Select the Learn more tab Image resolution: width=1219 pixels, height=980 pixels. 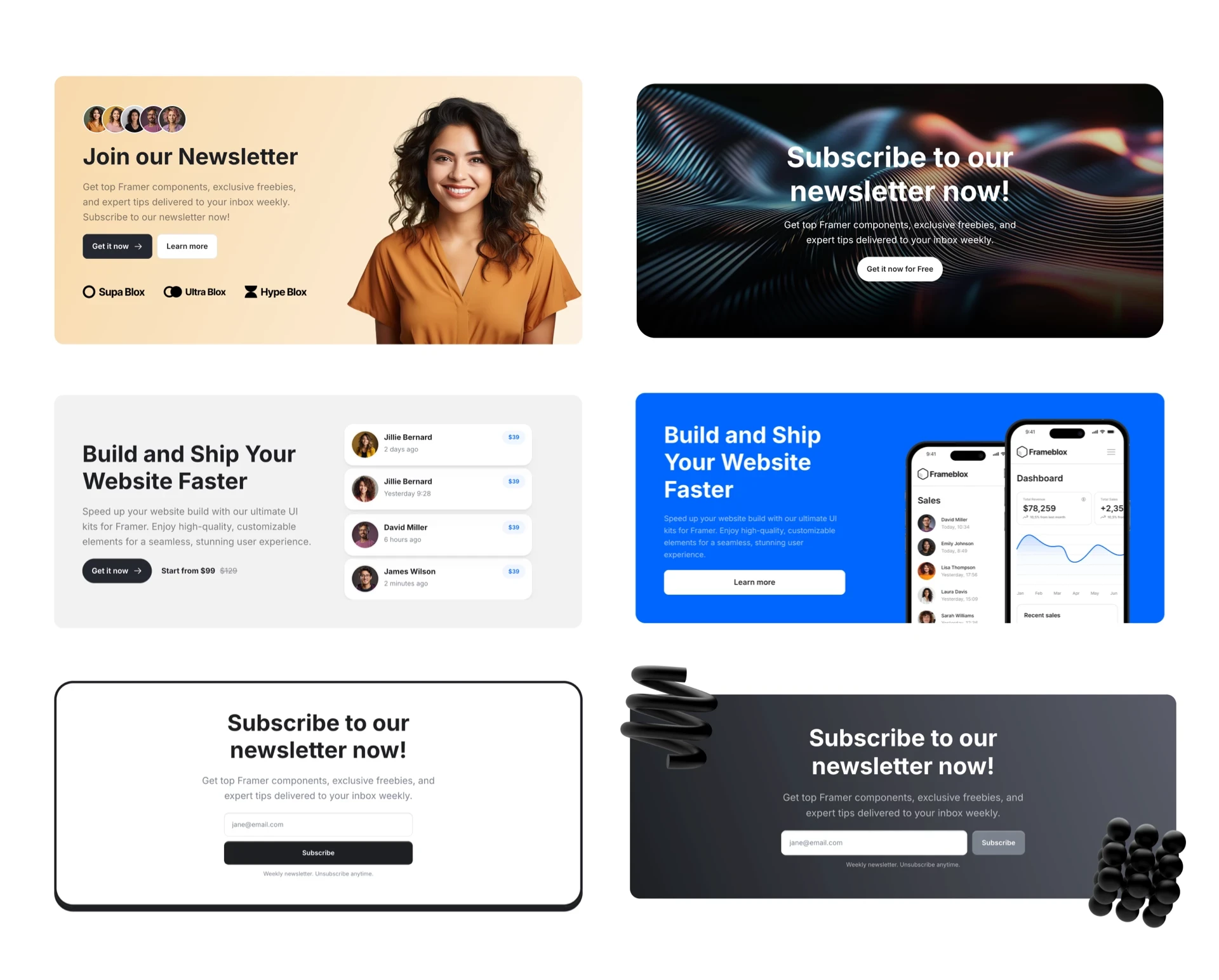(x=186, y=245)
